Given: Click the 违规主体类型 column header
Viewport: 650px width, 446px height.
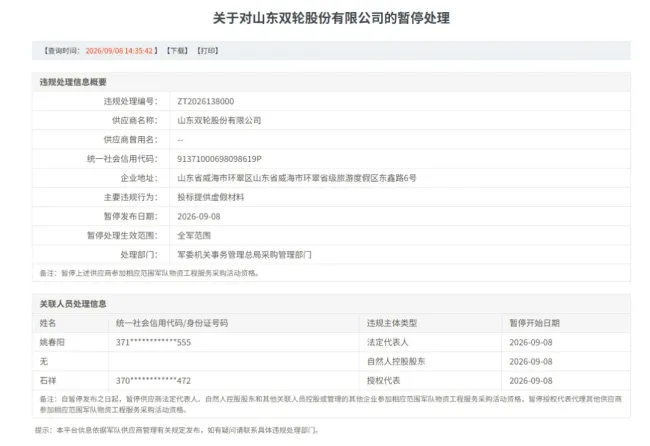Looking at the screenshot, I should coord(392,323).
